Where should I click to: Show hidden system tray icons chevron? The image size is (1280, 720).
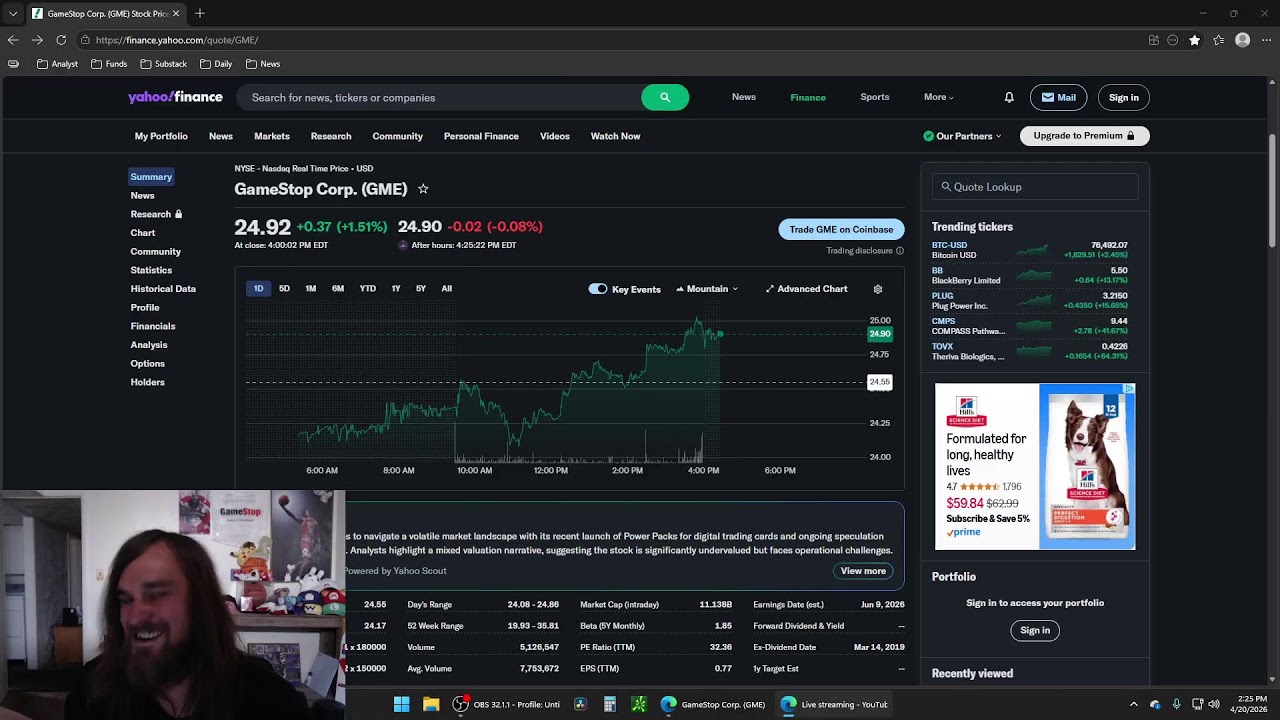1133,704
